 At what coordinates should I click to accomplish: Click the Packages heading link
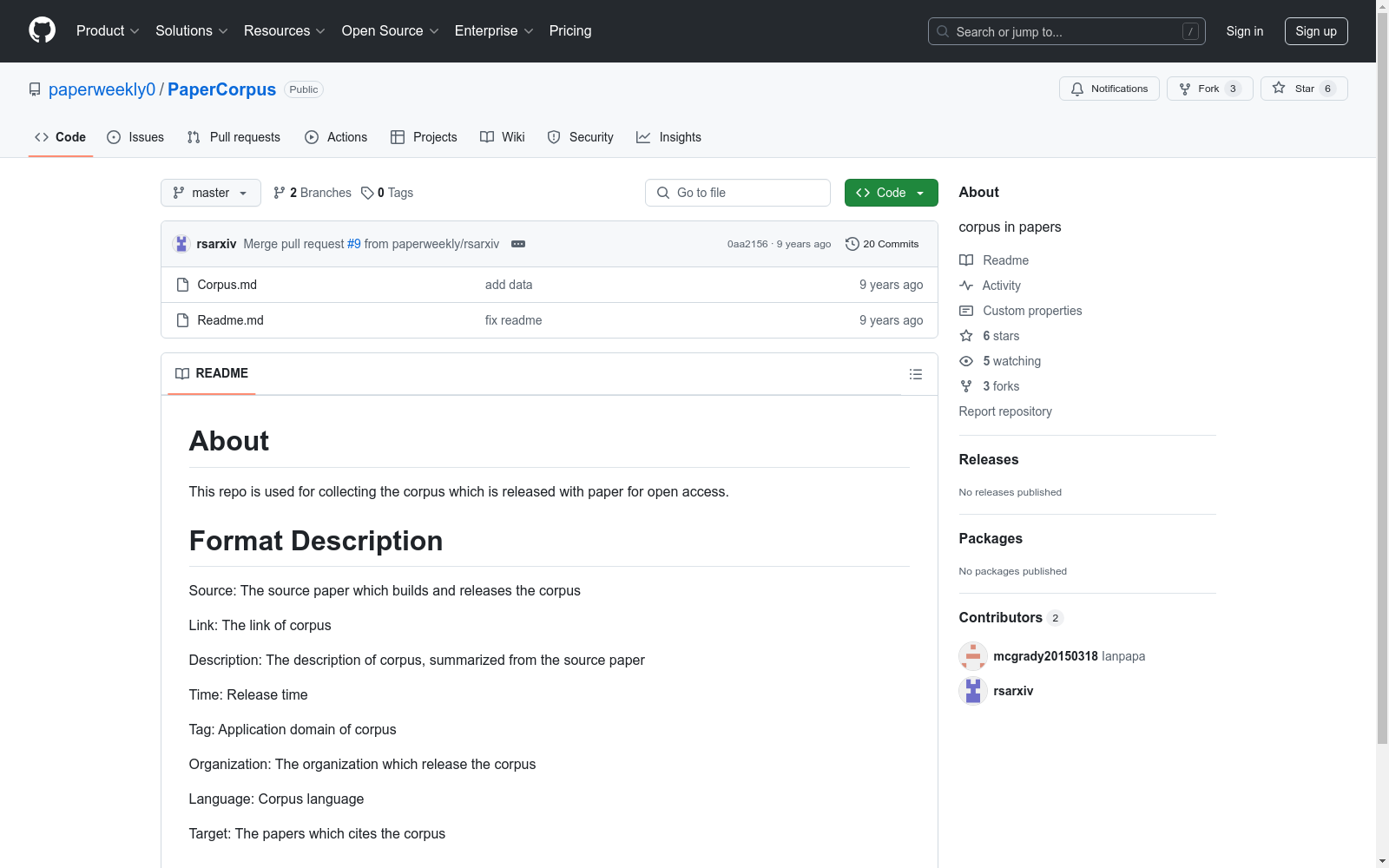tap(991, 539)
